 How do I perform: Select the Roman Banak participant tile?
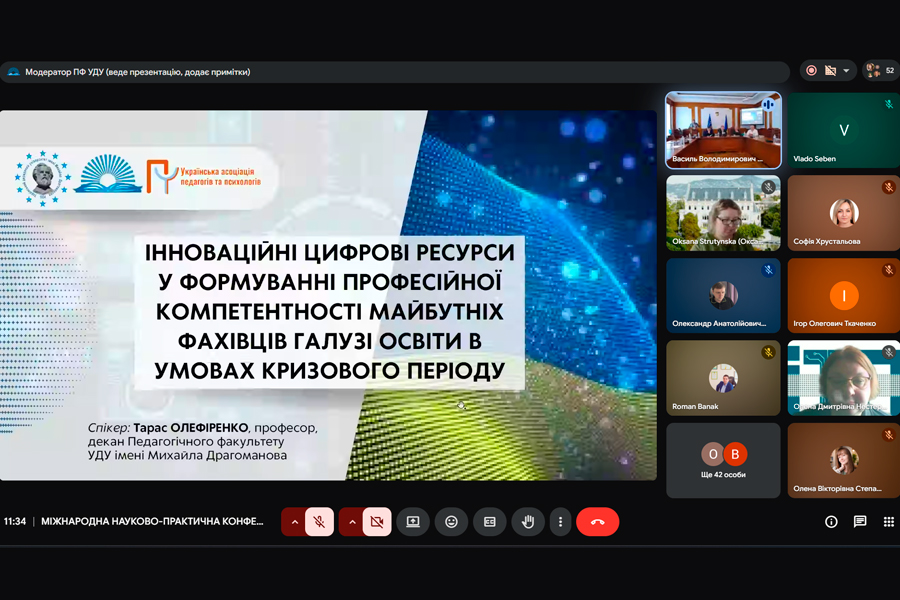pyautogui.click(x=723, y=378)
